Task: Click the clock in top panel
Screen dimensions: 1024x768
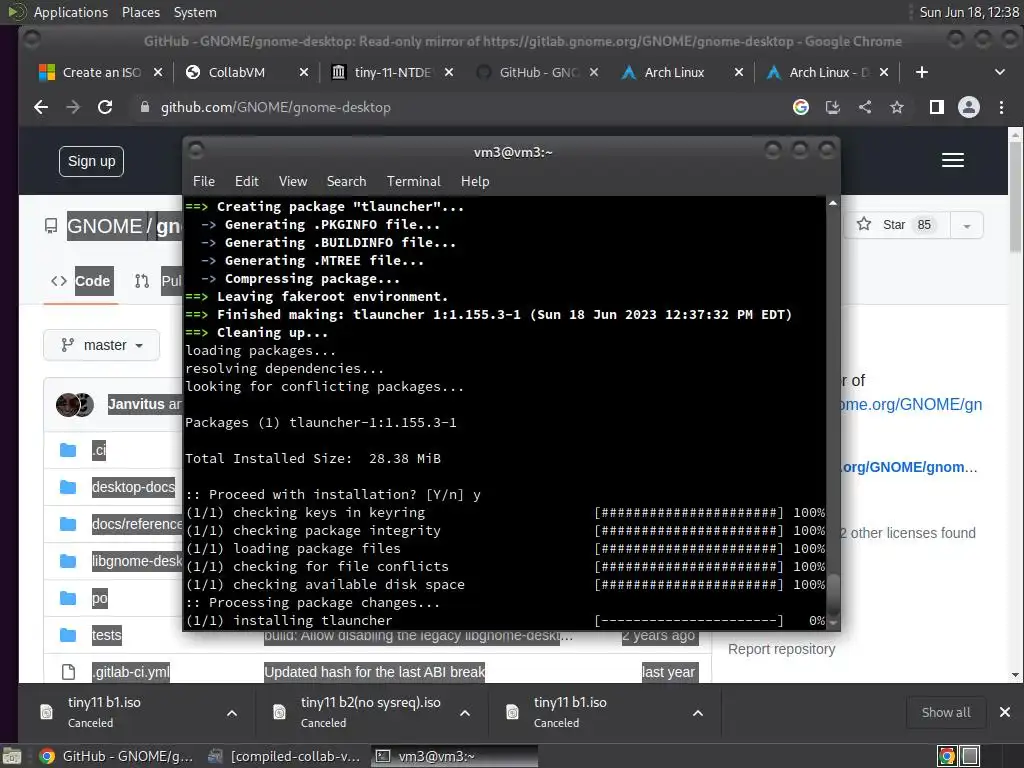Action: coord(968,12)
